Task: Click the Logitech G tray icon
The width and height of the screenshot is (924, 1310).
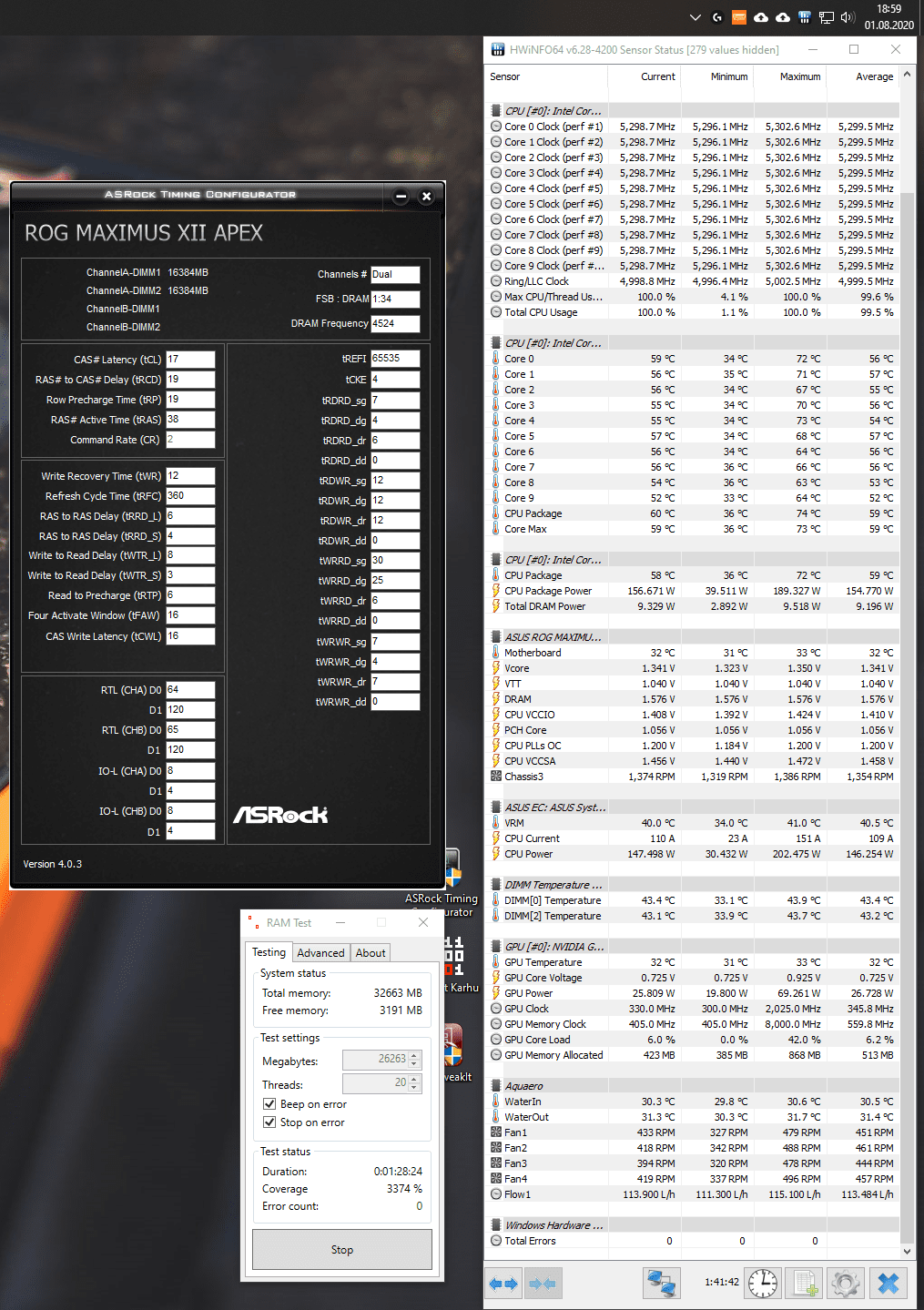Action: pyautogui.click(x=717, y=17)
